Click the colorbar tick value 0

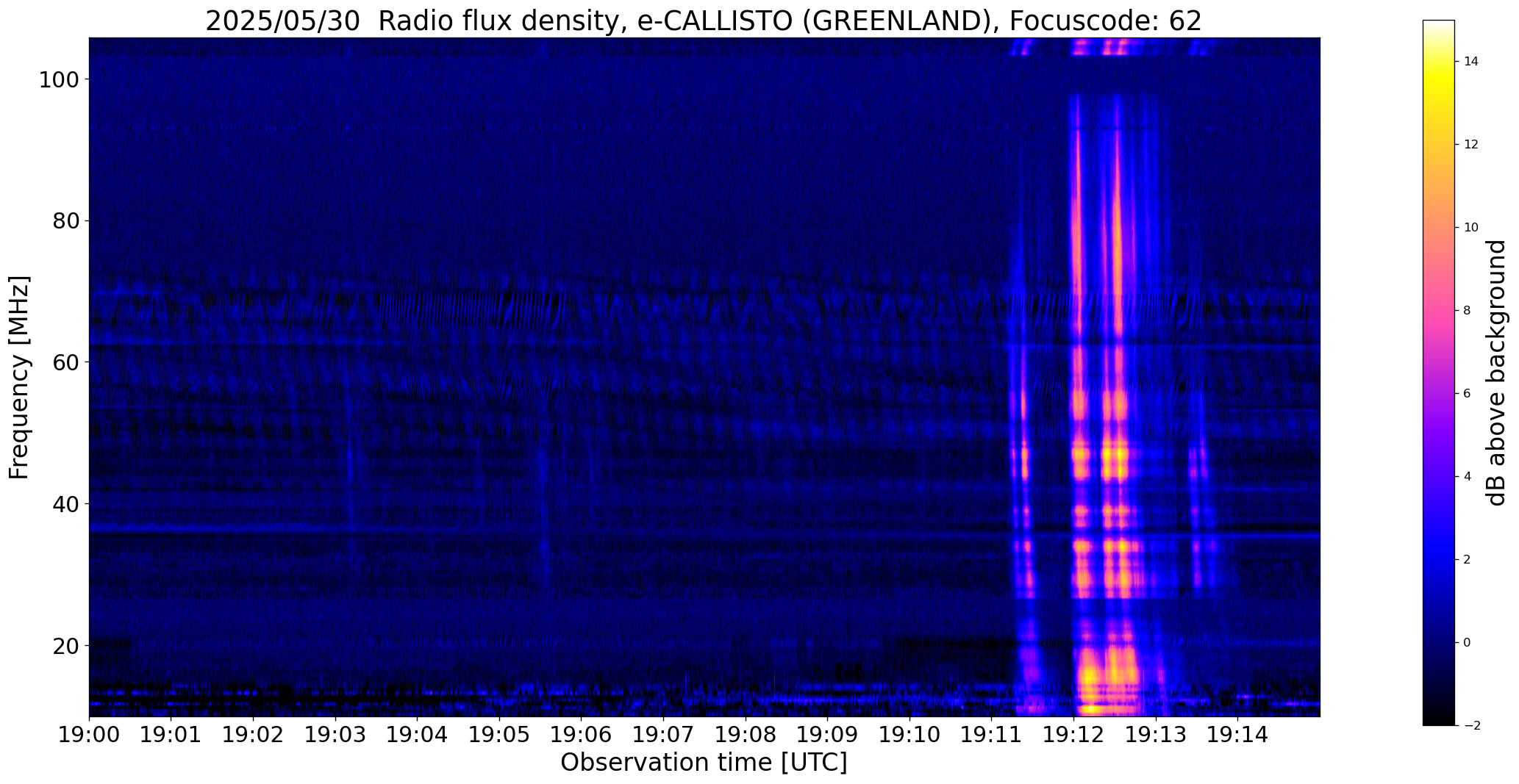(x=1467, y=643)
